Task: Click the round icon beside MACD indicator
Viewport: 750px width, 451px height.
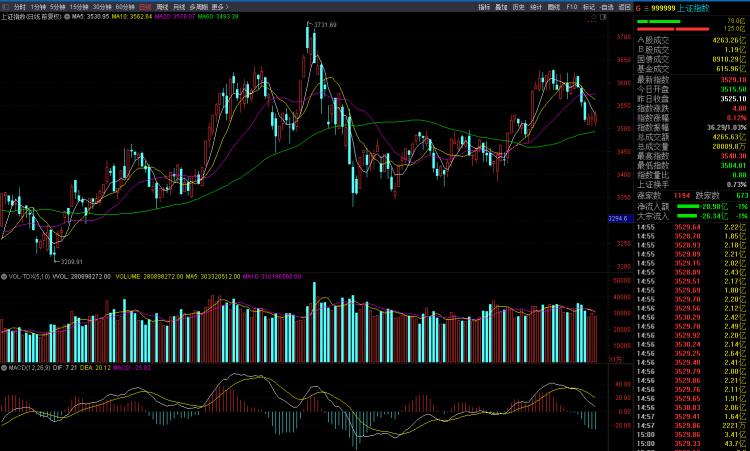Action: 4,367
